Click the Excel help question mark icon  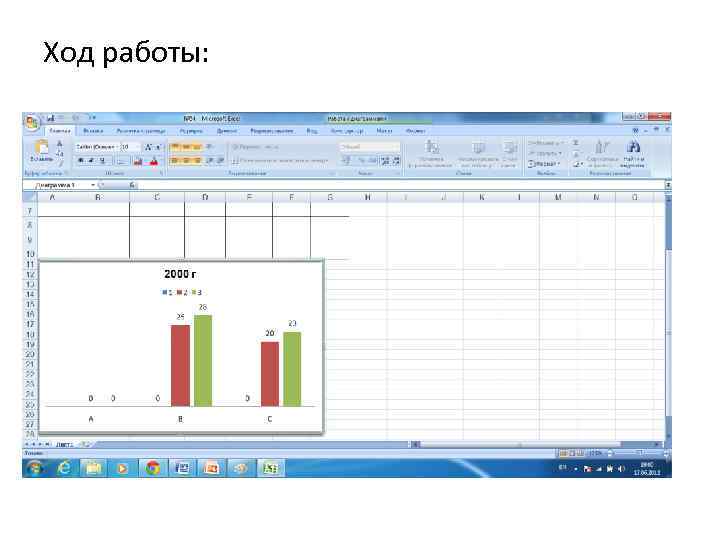(636, 131)
